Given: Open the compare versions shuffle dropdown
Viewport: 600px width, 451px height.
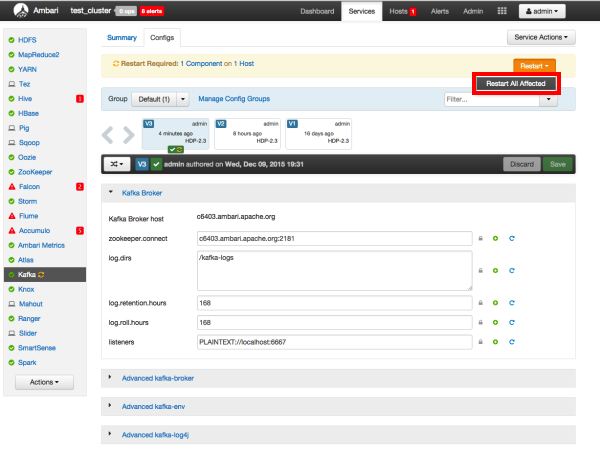Looking at the screenshot, I should click(x=117, y=164).
